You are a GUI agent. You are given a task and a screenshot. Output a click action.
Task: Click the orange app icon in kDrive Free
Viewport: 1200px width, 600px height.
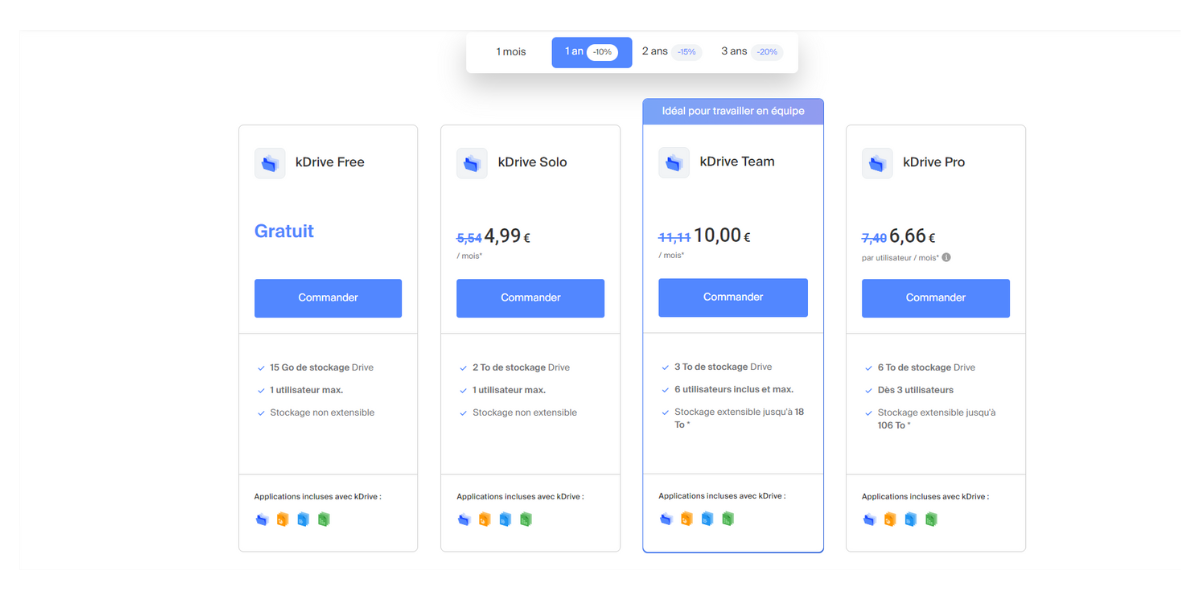[x=282, y=520]
